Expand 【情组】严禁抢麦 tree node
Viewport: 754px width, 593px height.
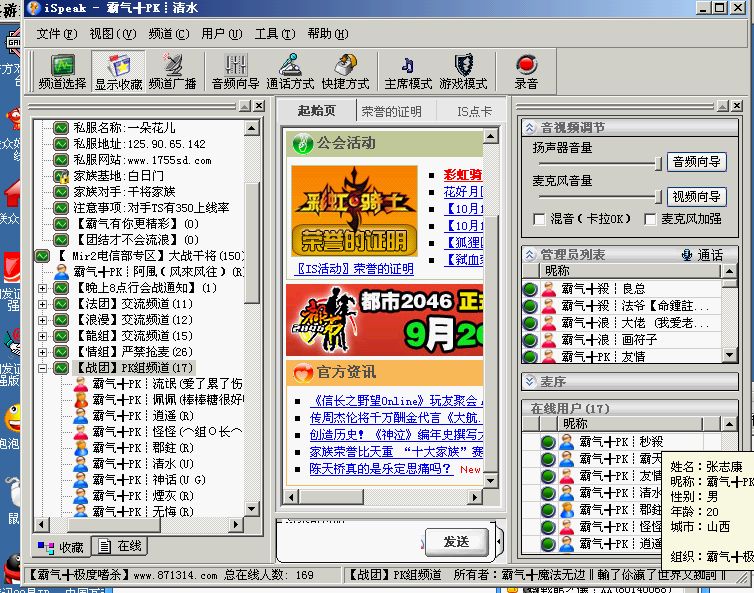[42, 352]
